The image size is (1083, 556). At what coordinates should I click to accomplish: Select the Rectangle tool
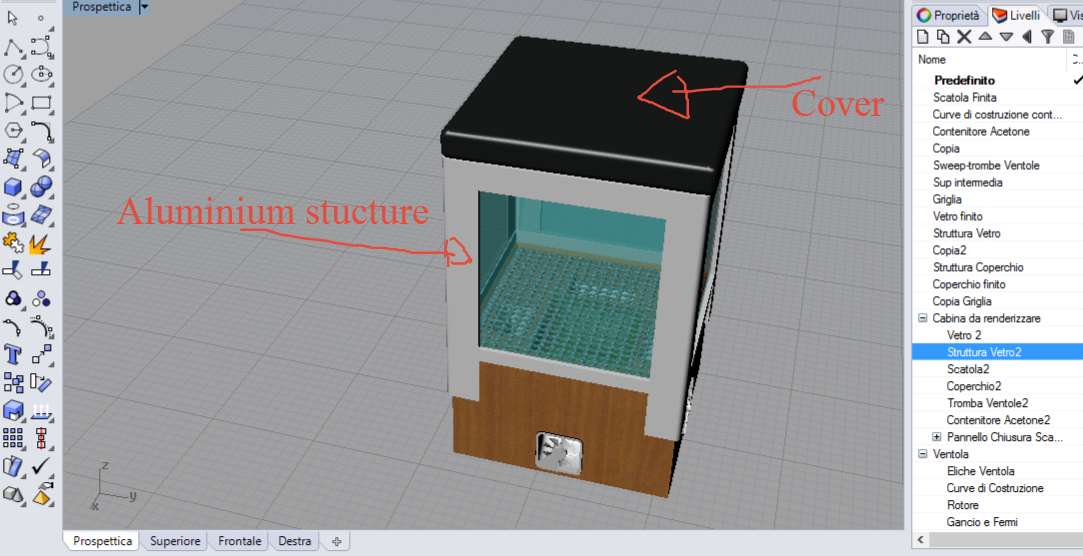pos(41,103)
